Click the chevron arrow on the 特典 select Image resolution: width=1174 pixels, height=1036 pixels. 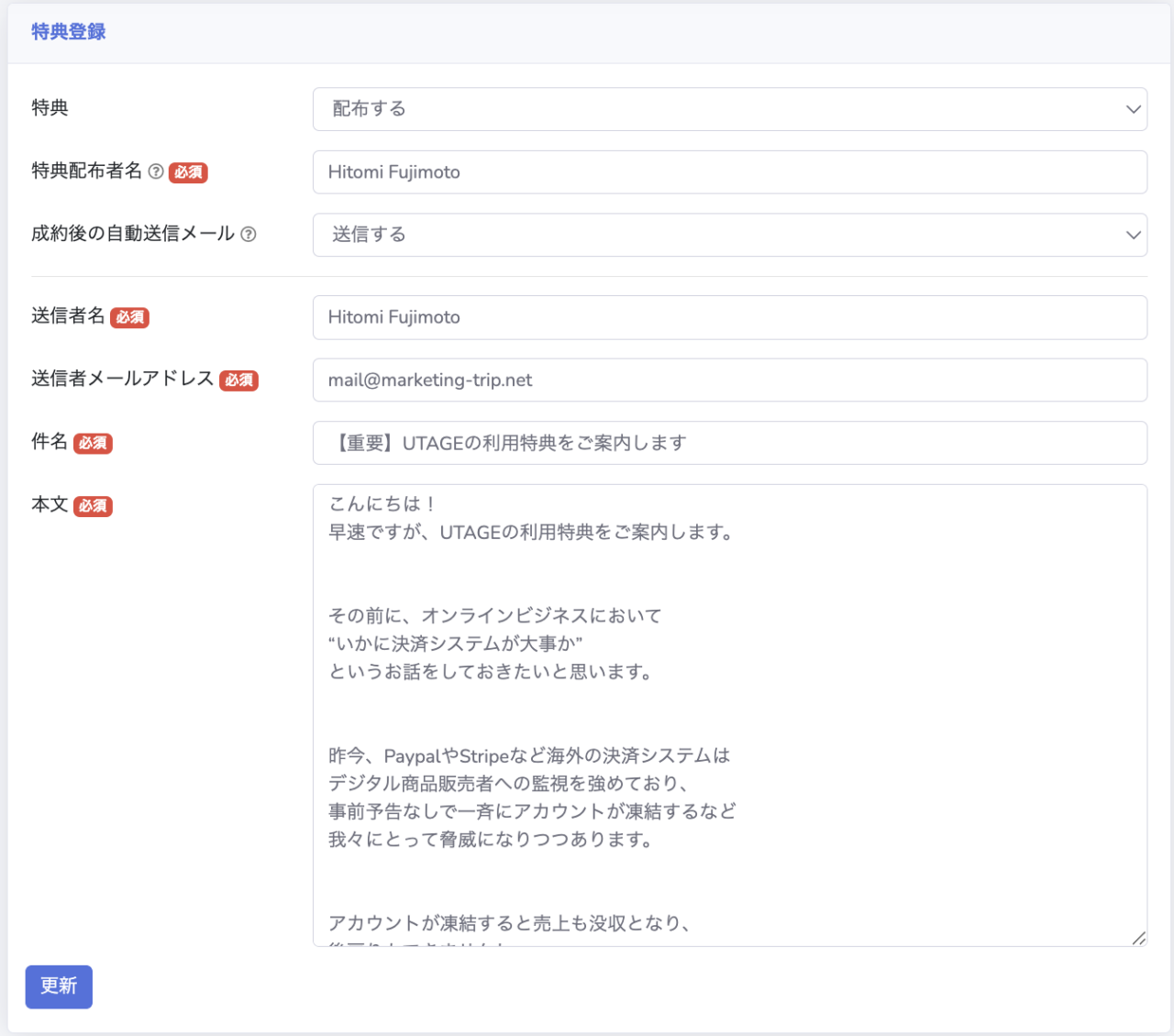[x=1133, y=109]
